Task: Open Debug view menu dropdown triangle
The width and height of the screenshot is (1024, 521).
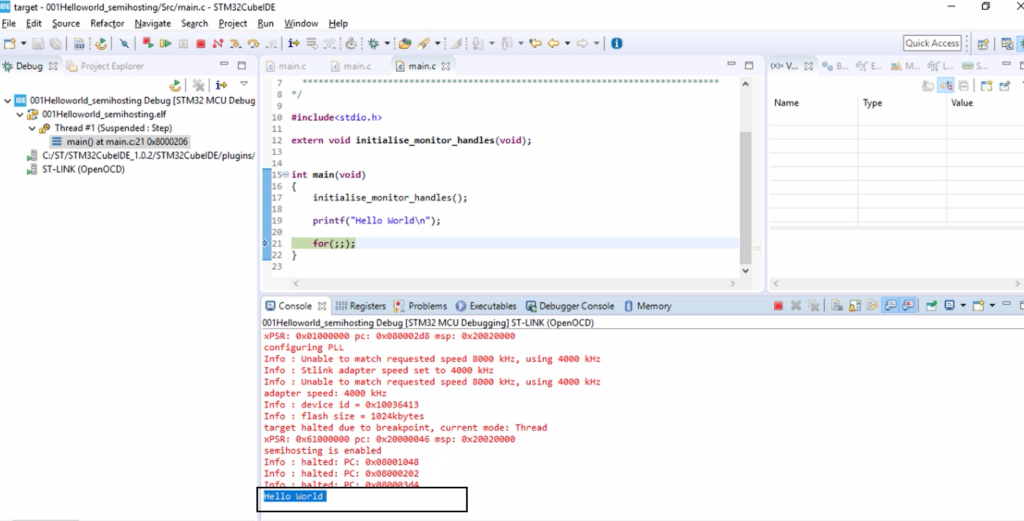Action: pyautogui.click(x=244, y=84)
